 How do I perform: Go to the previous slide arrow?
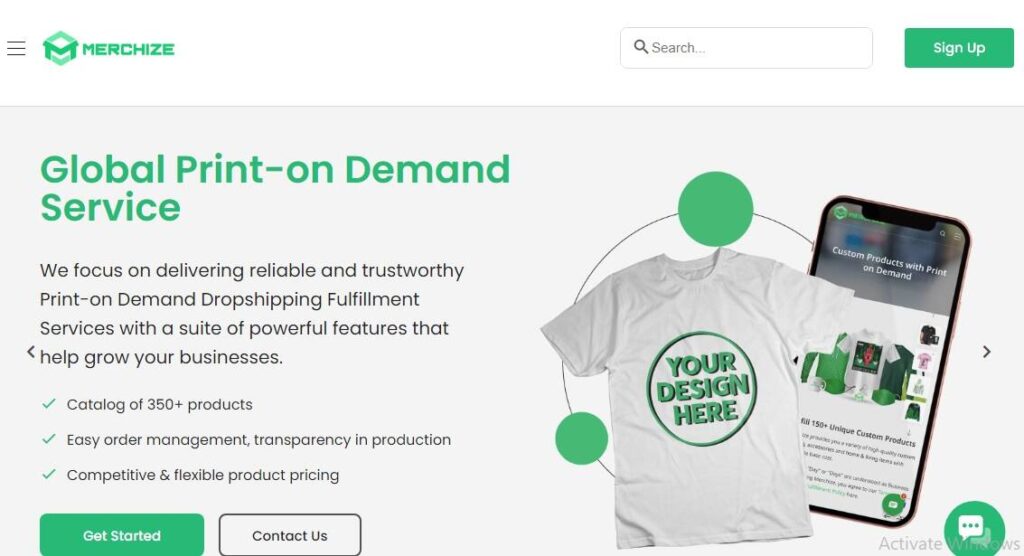pyautogui.click(x=31, y=352)
